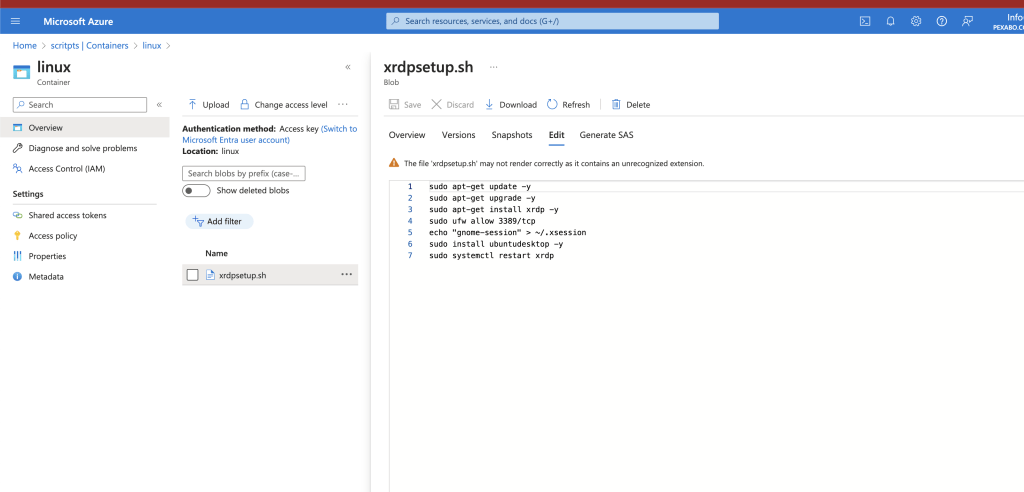Open the help question mark icon
The width and height of the screenshot is (1024, 492).
(x=942, y=21)
